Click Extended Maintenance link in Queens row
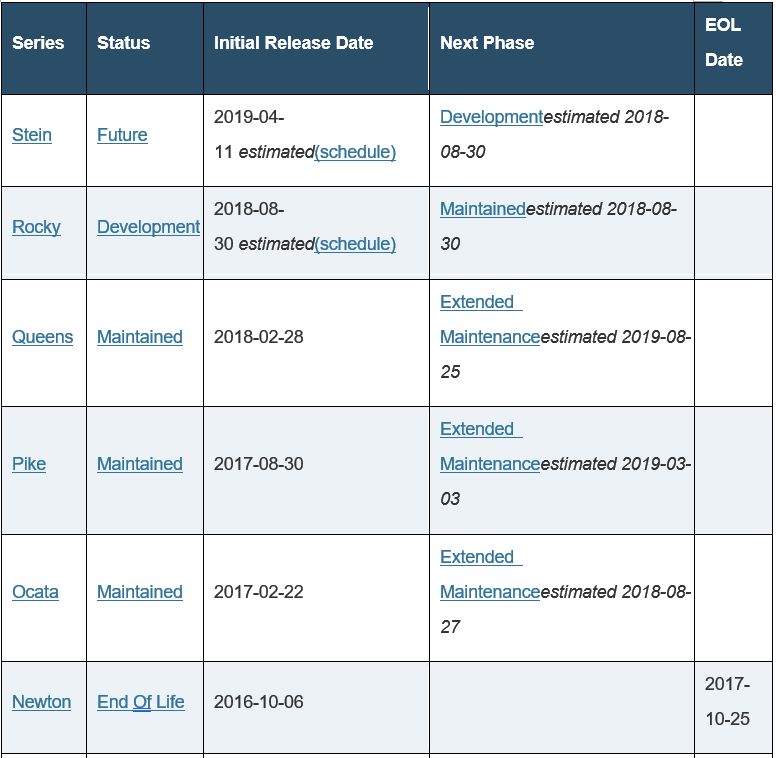This screenshot has width=776, height=758. click(x=489, y=320)
